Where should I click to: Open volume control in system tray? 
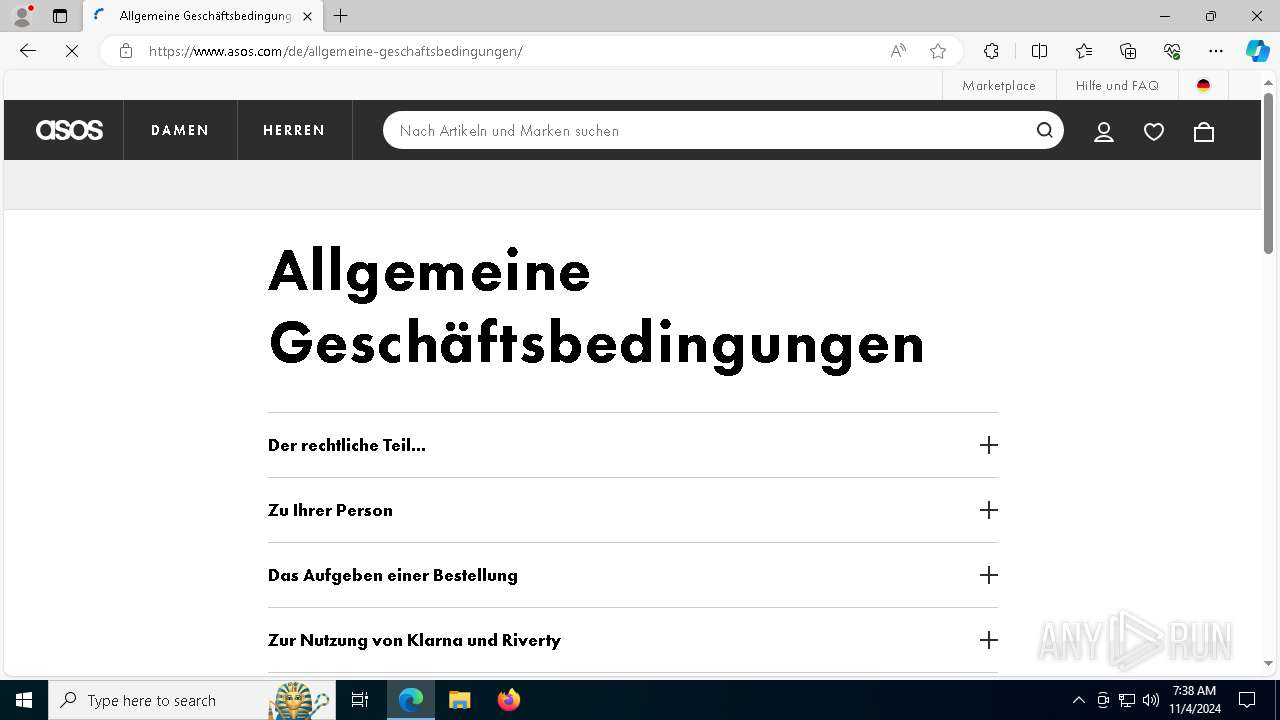[1151, 700]
